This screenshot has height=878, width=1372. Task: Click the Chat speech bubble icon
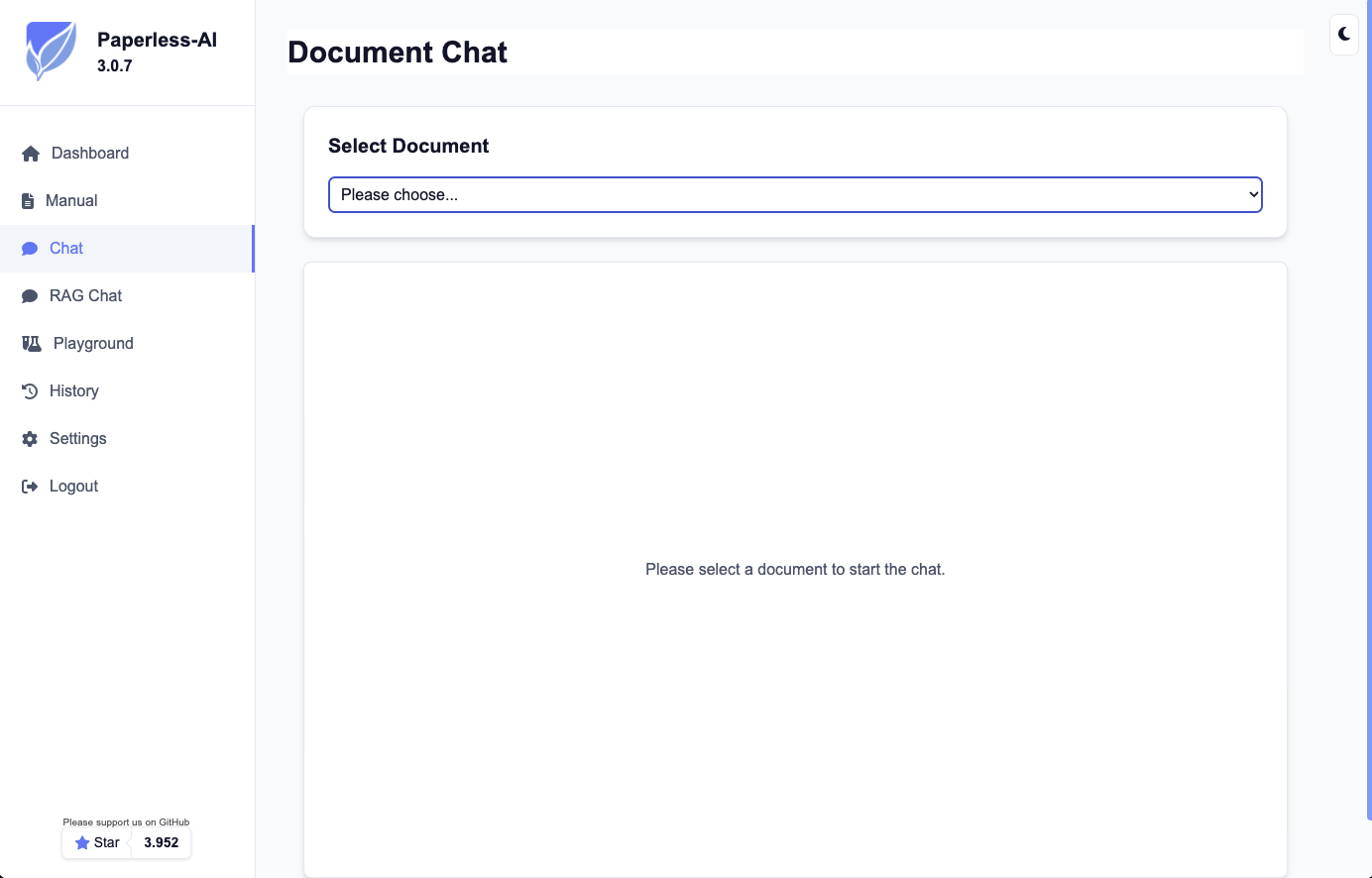point(30,249)
